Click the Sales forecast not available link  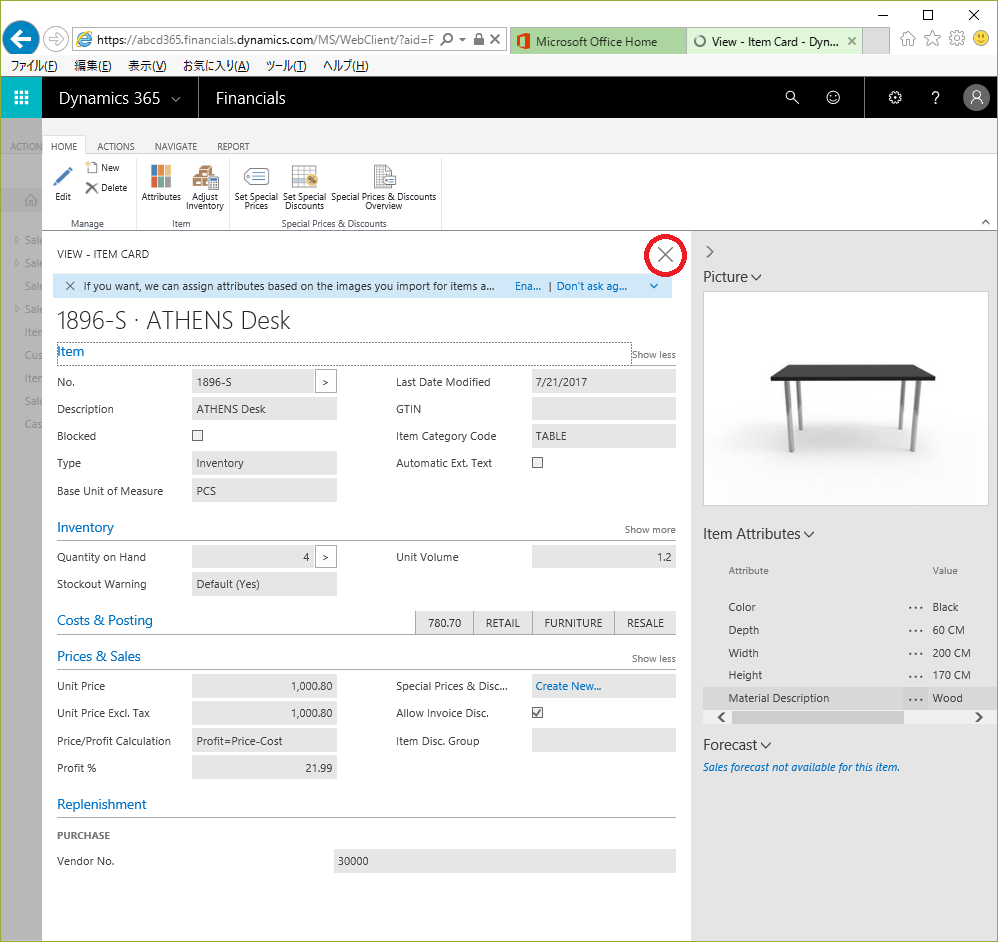point(801,767)
